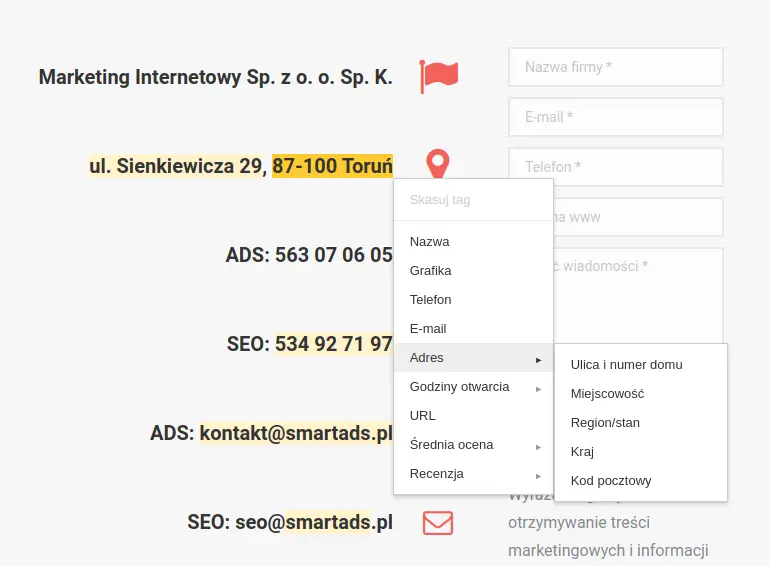Select Miejscowość from the address submenu
This screenshot has width=770, height=566.
click(x=607, y=394)
